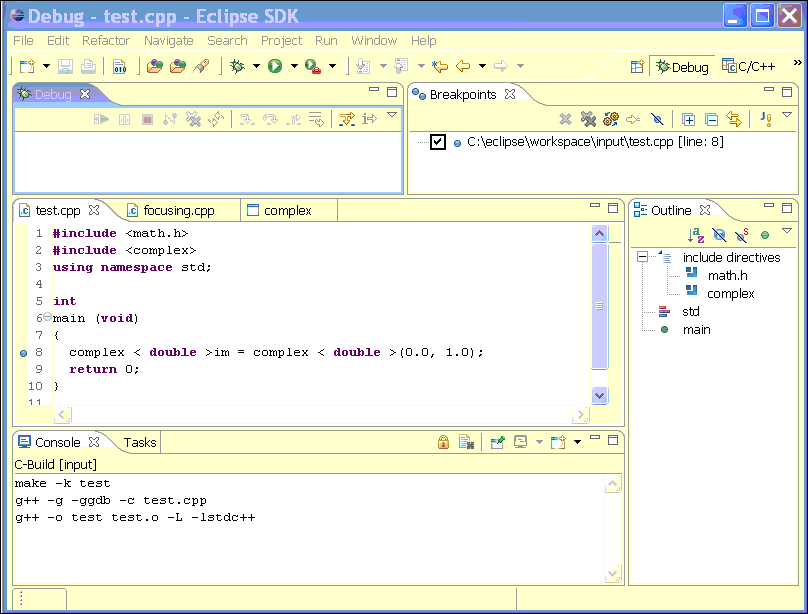Click Resume icon in Debug view

[101, 120]
